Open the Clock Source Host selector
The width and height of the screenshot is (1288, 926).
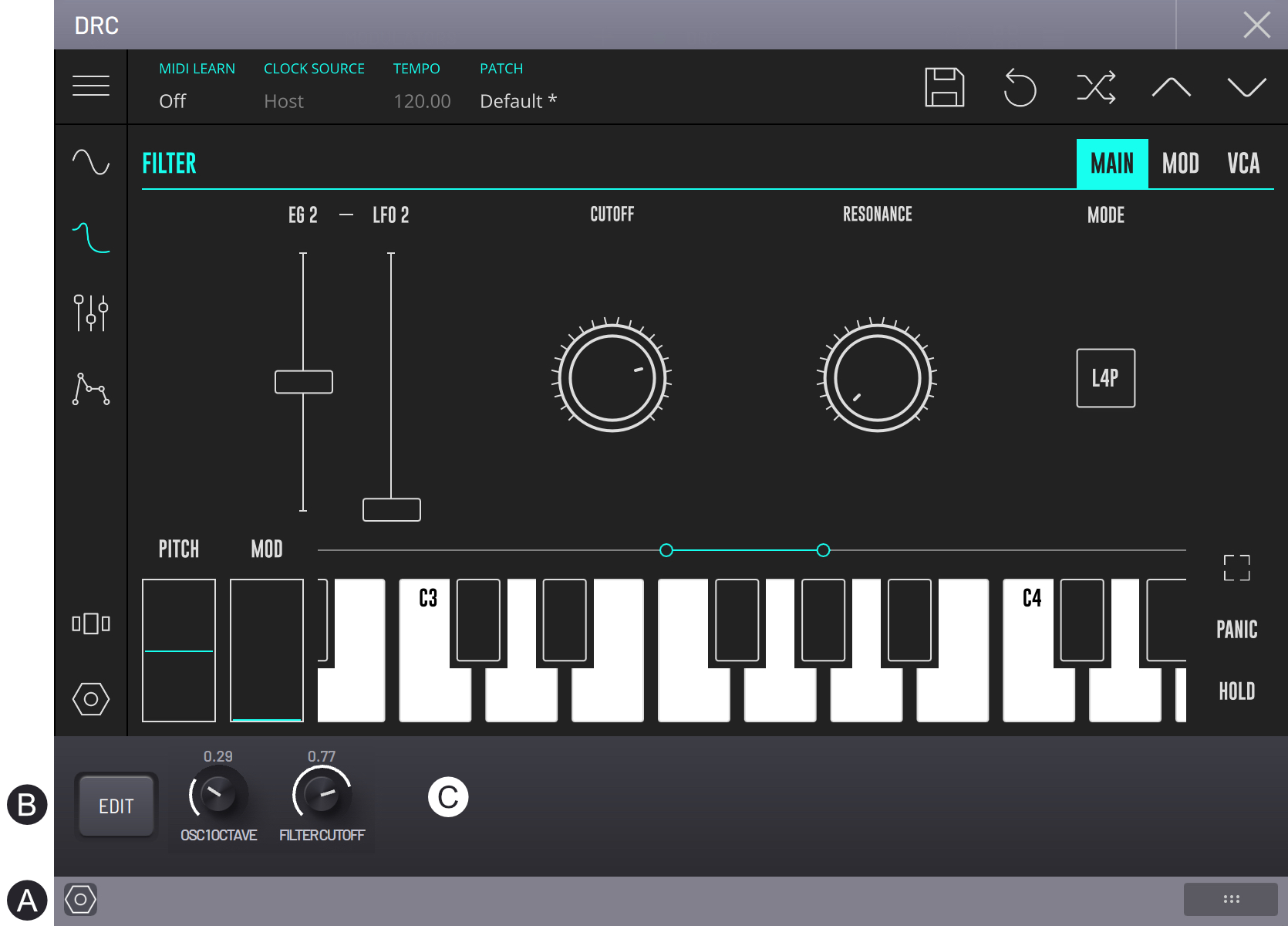point(284,101)
